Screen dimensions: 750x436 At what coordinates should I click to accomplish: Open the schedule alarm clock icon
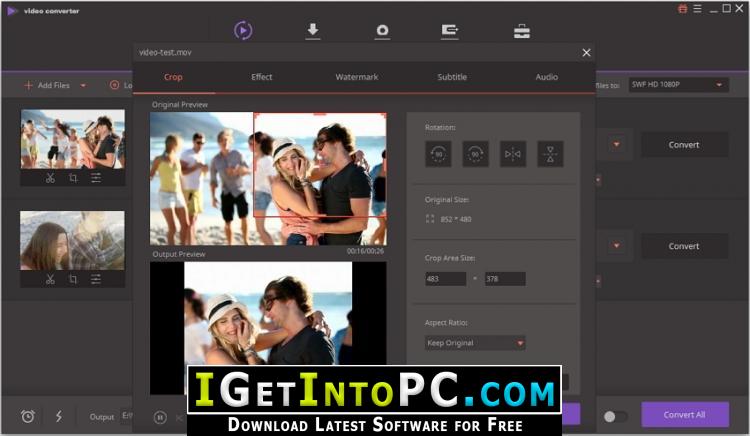coord(28,416)
